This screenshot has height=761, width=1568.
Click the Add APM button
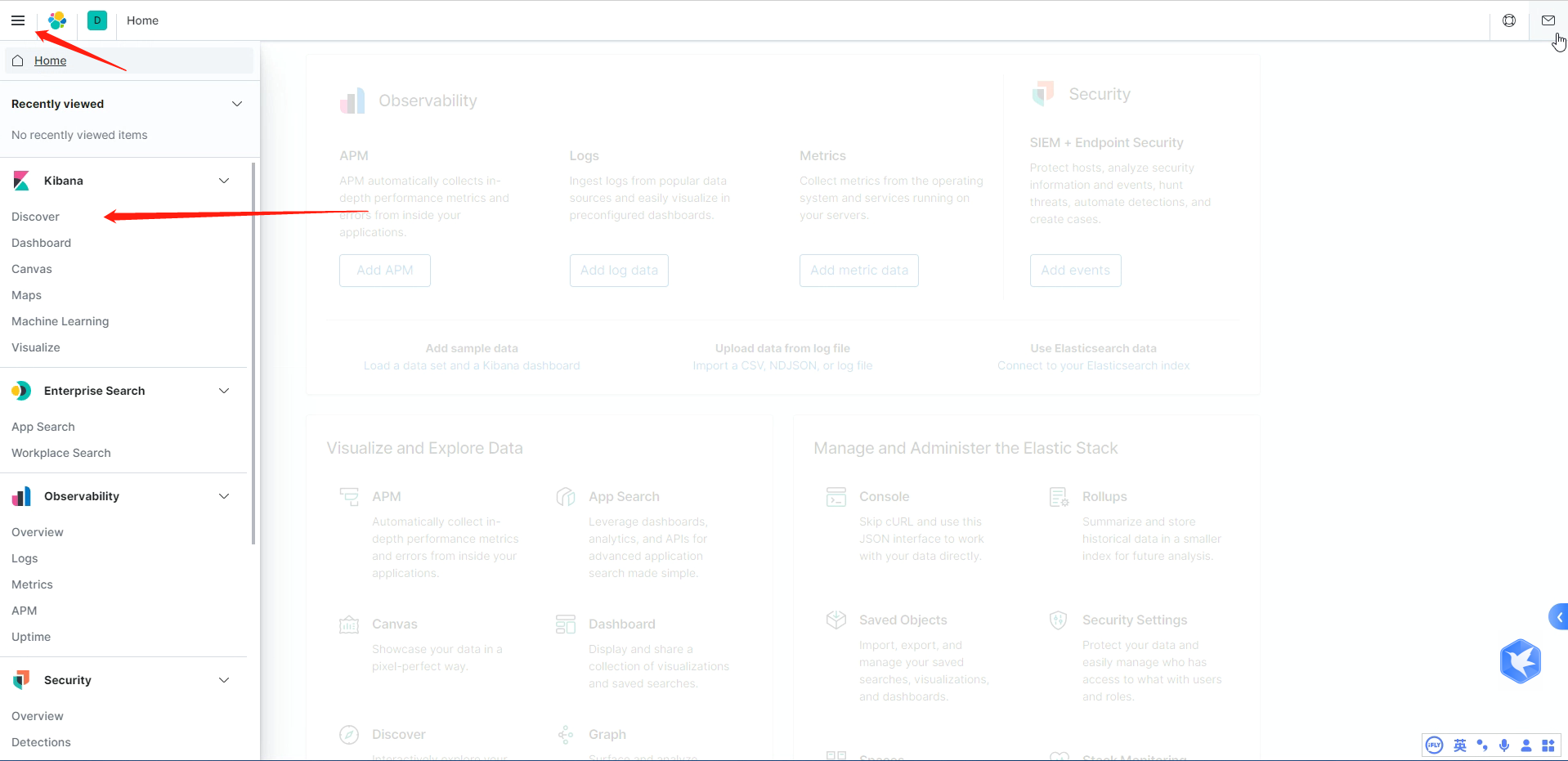point(385,271)
